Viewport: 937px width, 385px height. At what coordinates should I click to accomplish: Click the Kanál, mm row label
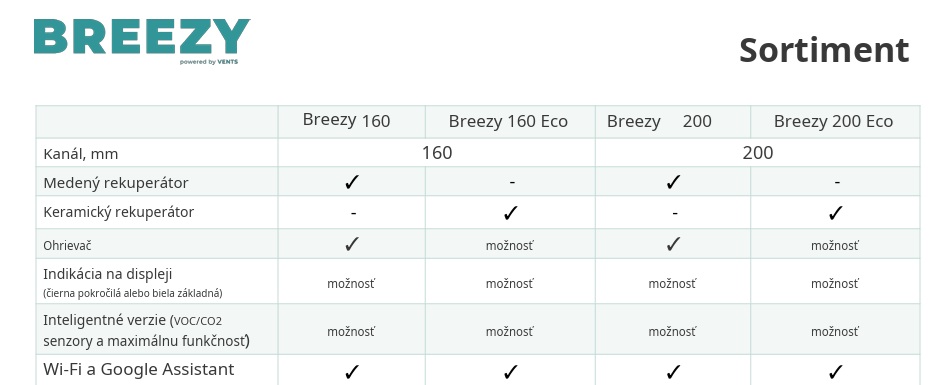point(81,154)
